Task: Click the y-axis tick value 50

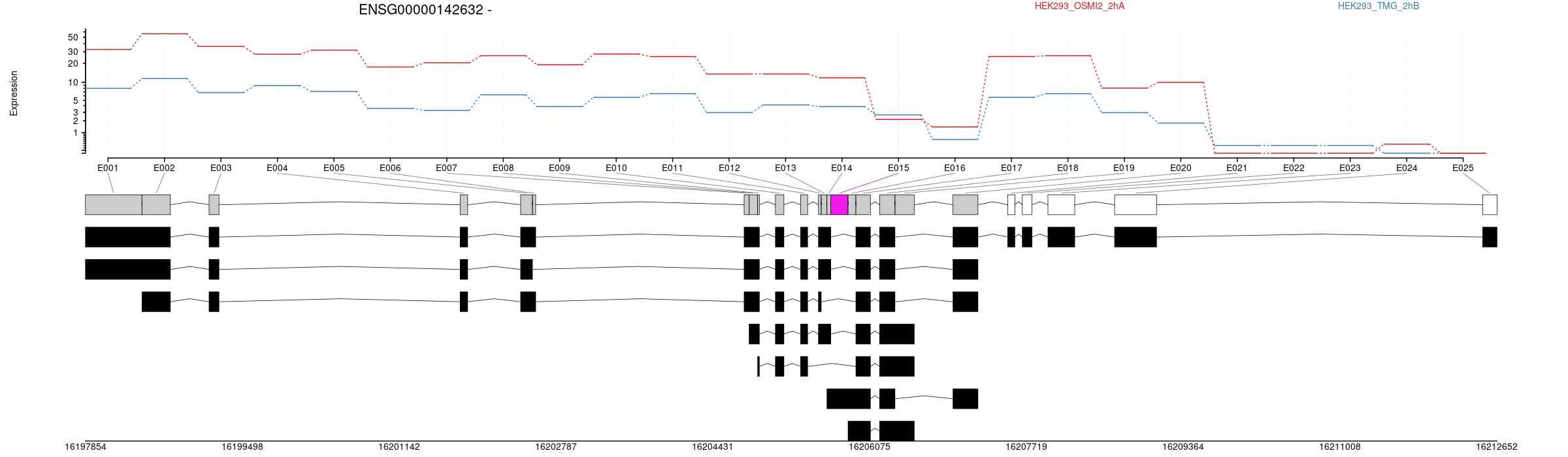Action: [73, 37]
